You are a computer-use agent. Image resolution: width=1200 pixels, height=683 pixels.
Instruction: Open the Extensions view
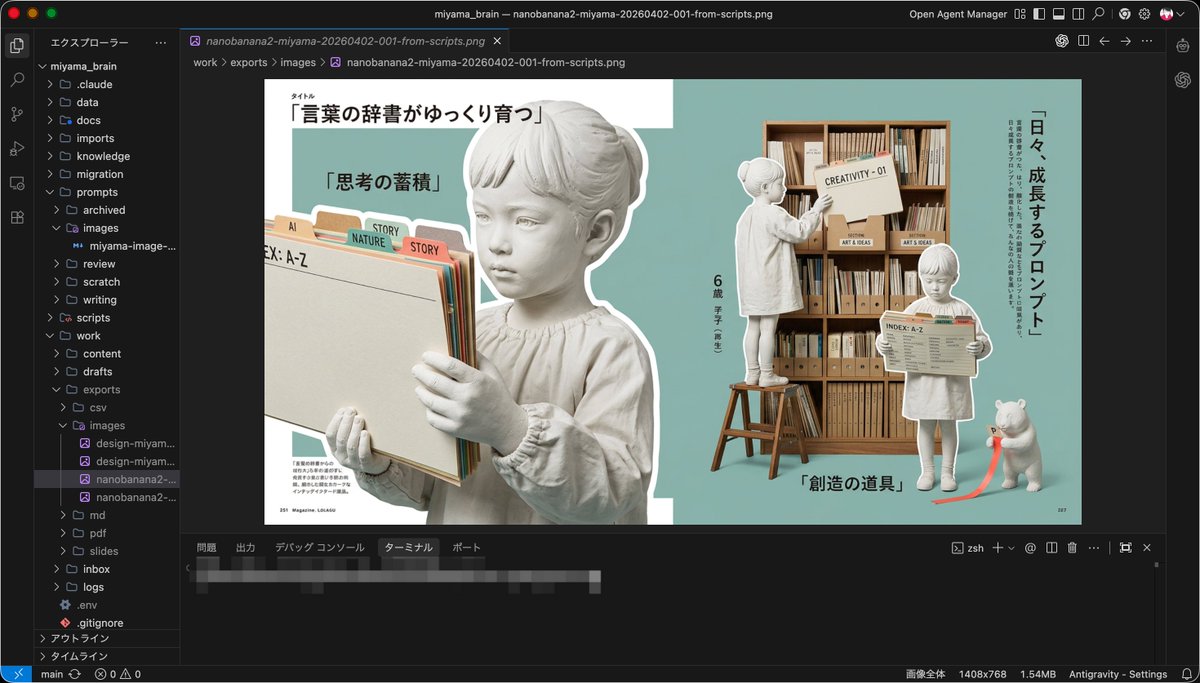pyautogui.click(x=16, y=217)
